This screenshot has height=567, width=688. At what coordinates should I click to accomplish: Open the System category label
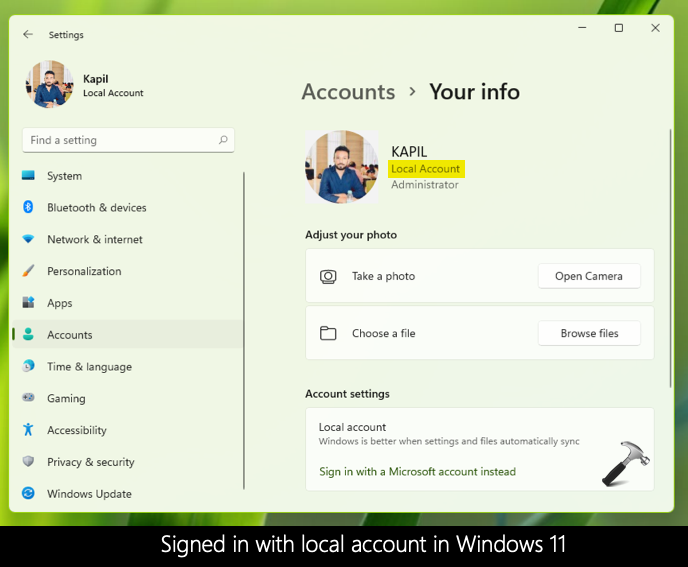pyautogui.click(x=64, y=176)
